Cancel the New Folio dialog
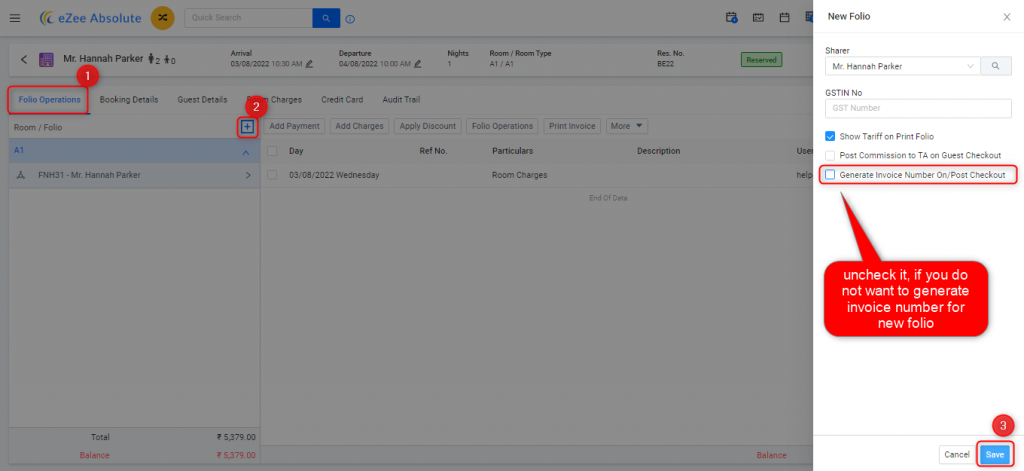The image size is (1024, 471). click(957, 455)
